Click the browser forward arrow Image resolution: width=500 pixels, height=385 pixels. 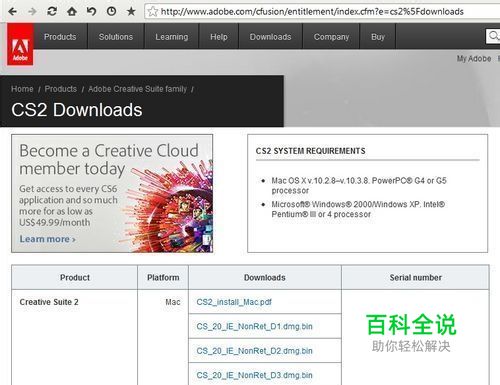(x=32, y=12)
